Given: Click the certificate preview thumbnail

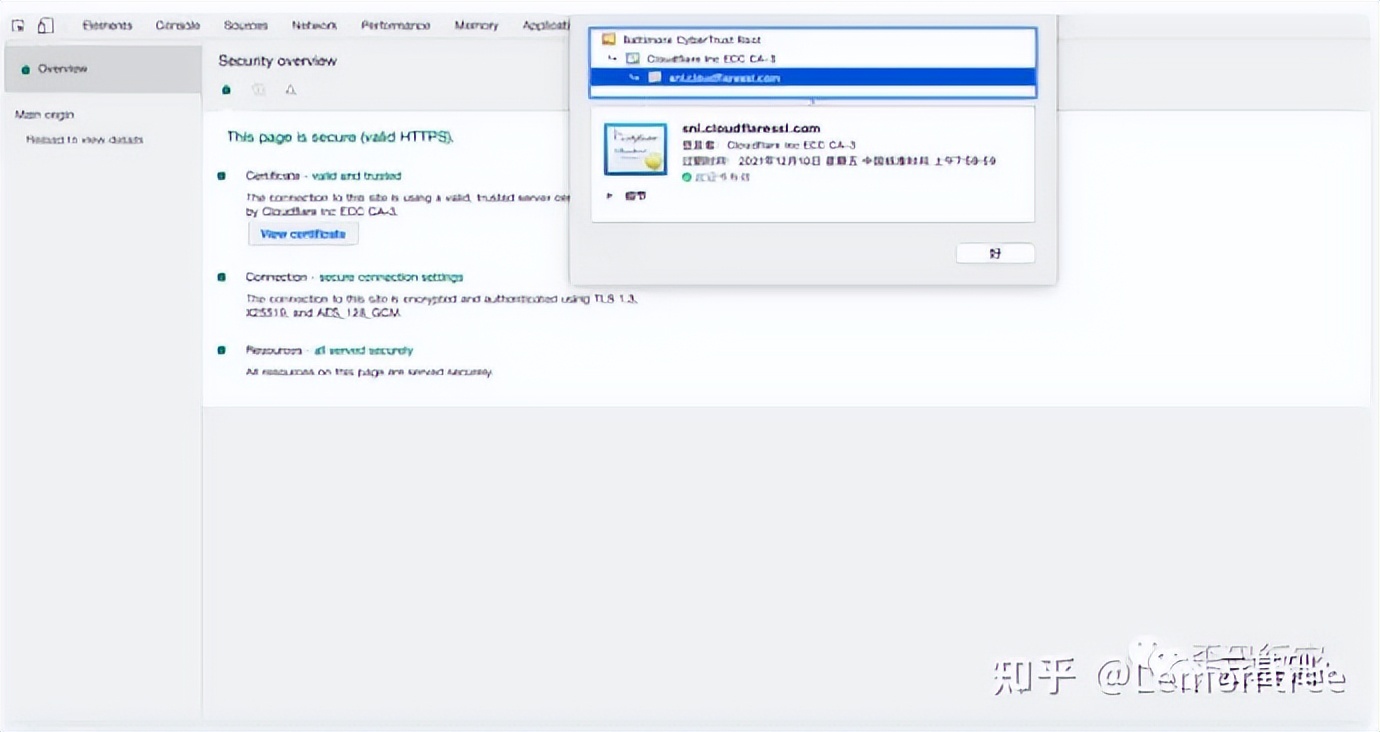Looking at the screenshot, I should 636,150.
